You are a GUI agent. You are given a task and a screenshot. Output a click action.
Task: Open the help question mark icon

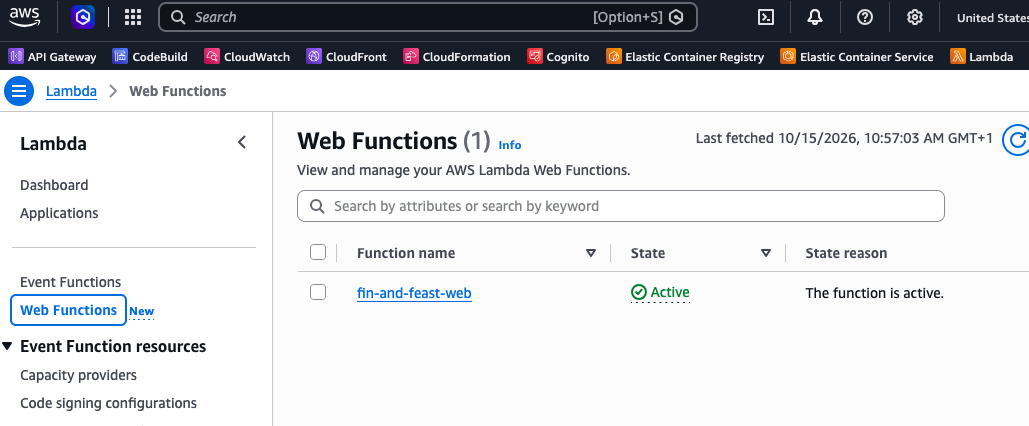[865, 17]
